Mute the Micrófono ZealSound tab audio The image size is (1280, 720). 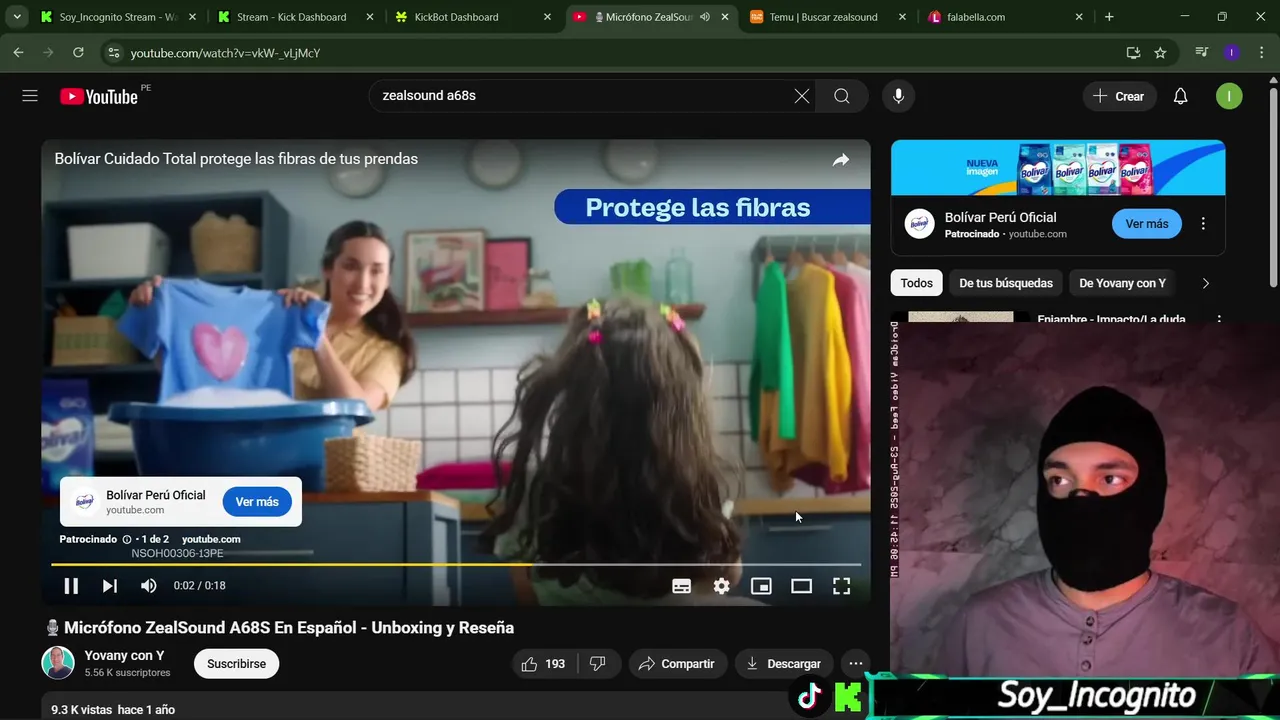coord(705,17)
